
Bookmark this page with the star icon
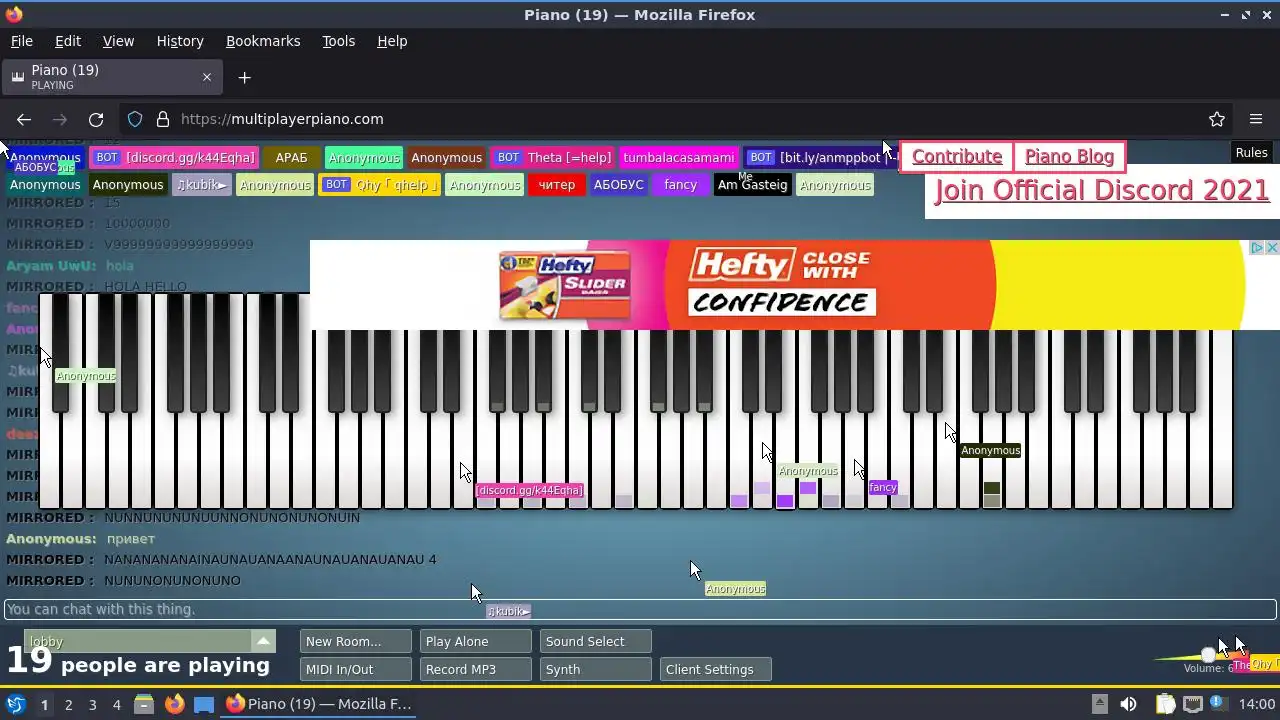(1217, 119)
